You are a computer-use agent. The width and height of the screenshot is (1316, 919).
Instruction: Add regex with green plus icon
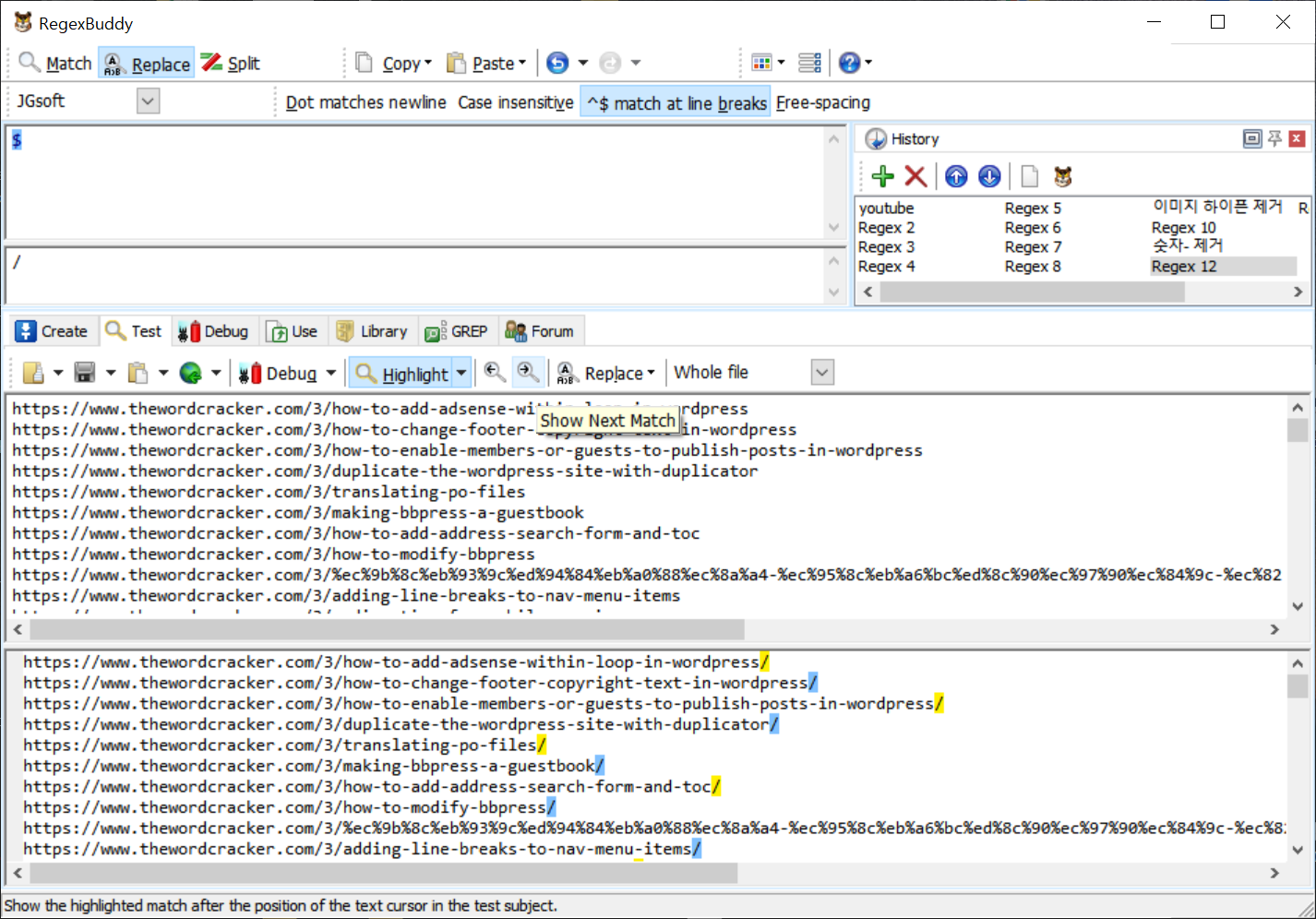(882, 176)
